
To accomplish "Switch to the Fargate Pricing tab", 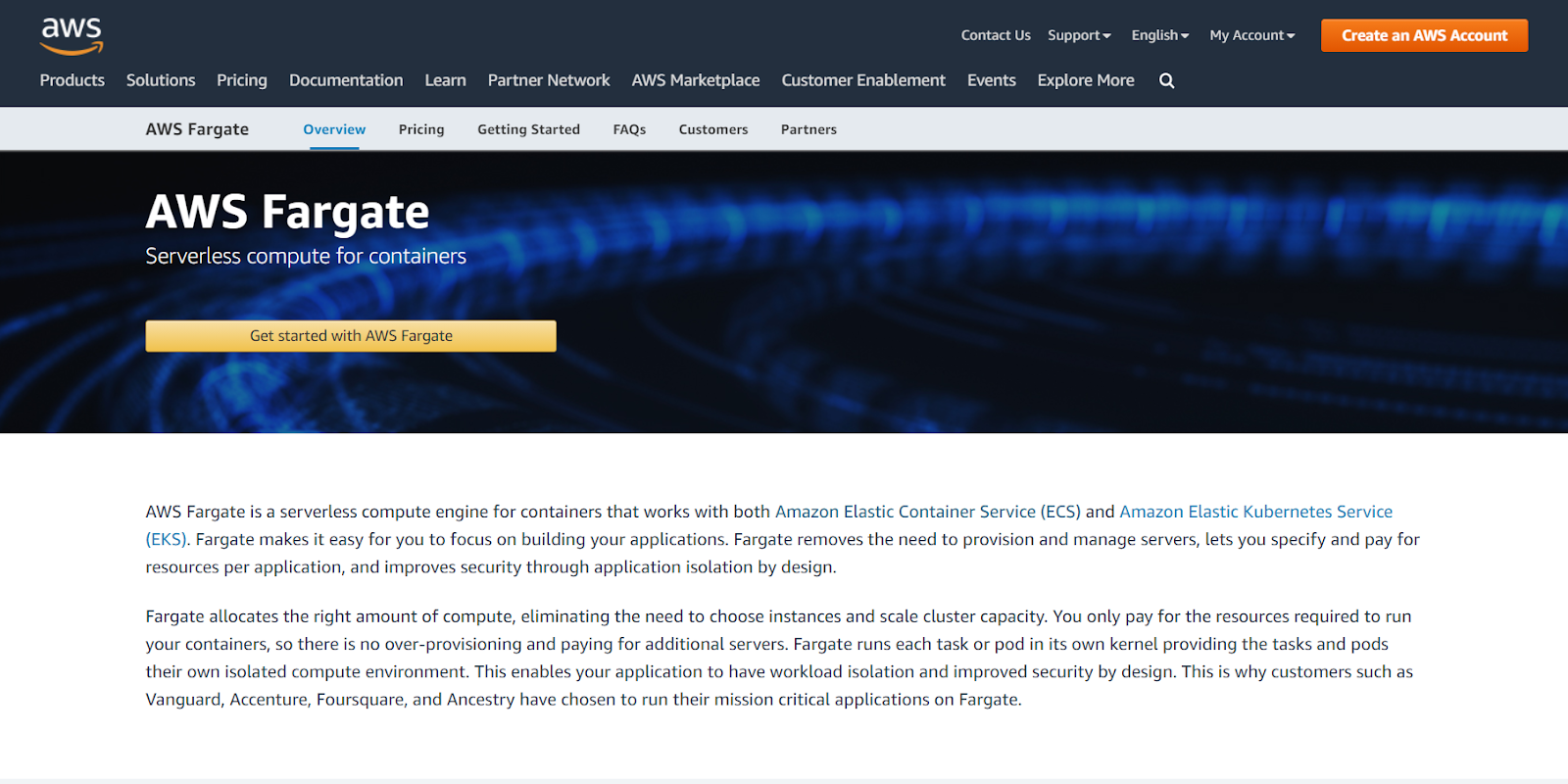I will click(x=421, y=129).
